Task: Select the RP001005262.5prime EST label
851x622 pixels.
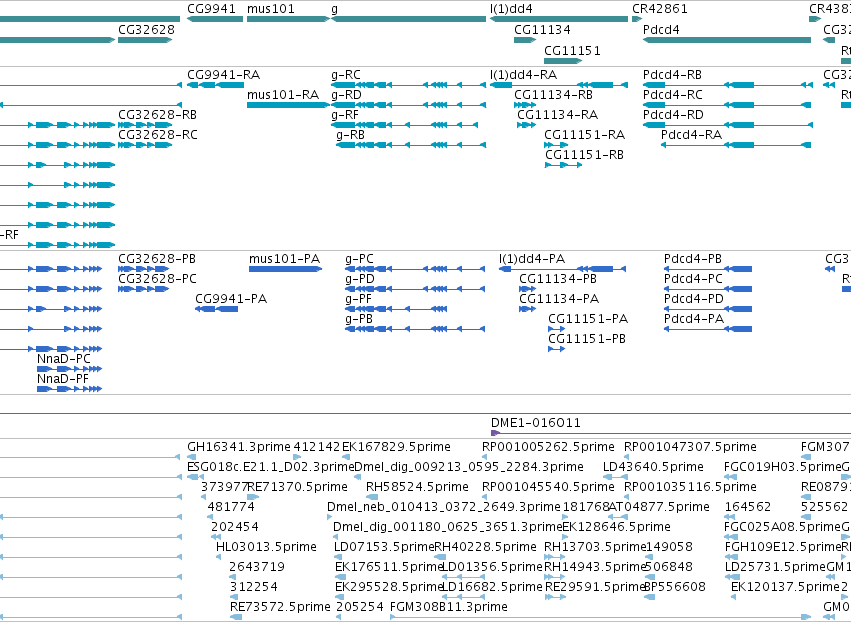Action: coord(548,447)
